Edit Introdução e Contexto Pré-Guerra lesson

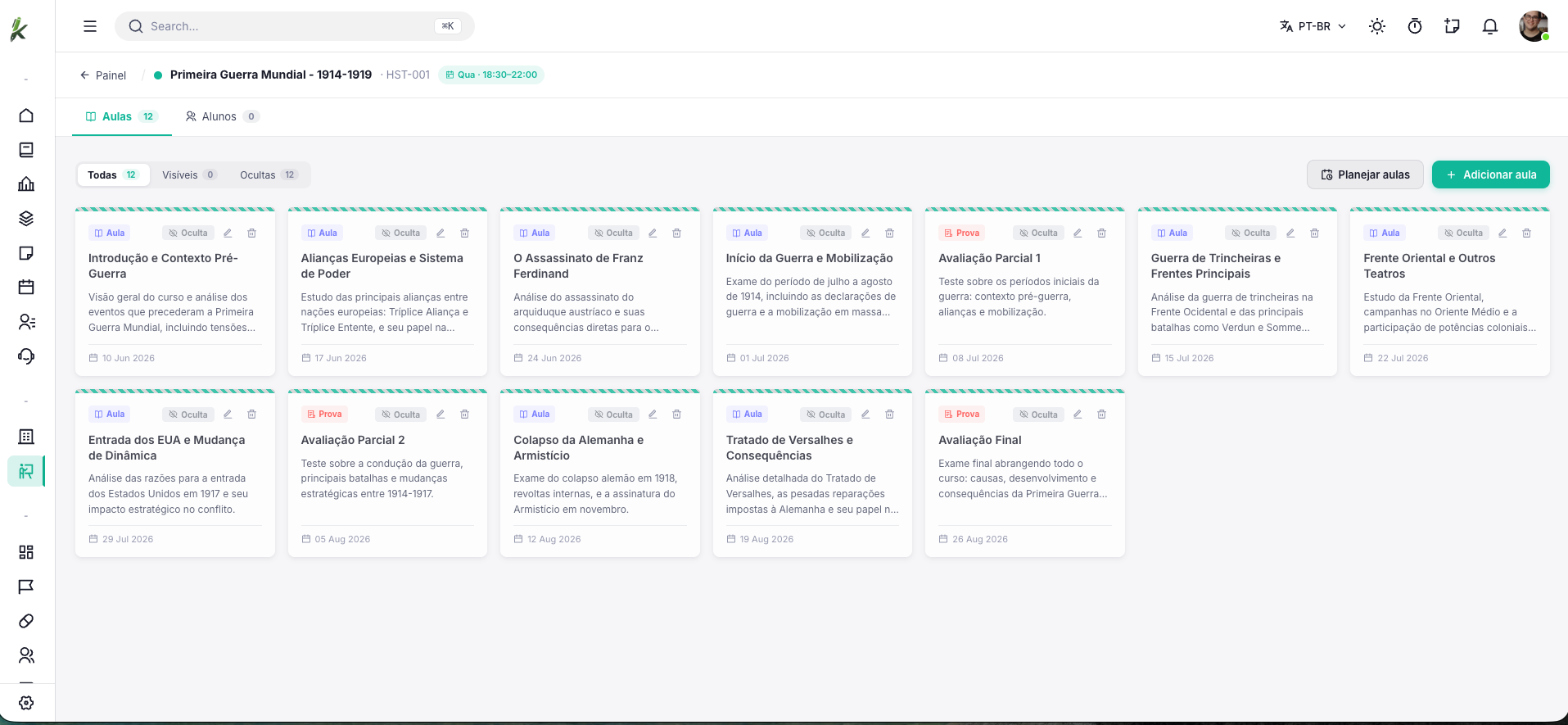(228, 233)
